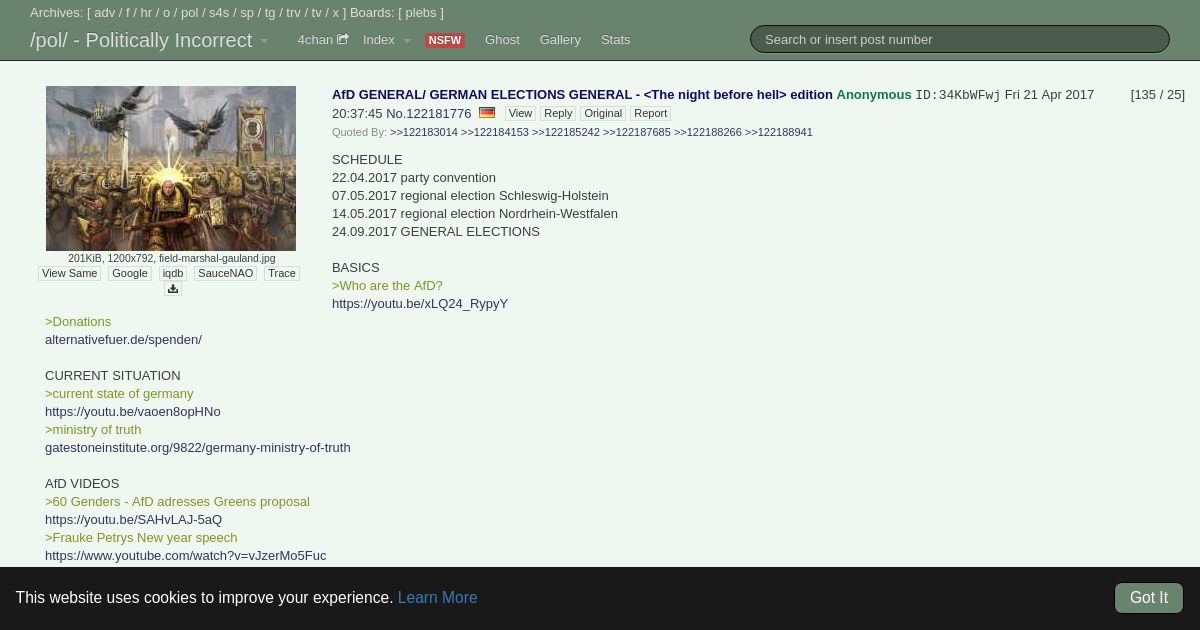Go to trv archive link
The height and width of the screenshot is (630, 1200).
(x=293, y=13)
